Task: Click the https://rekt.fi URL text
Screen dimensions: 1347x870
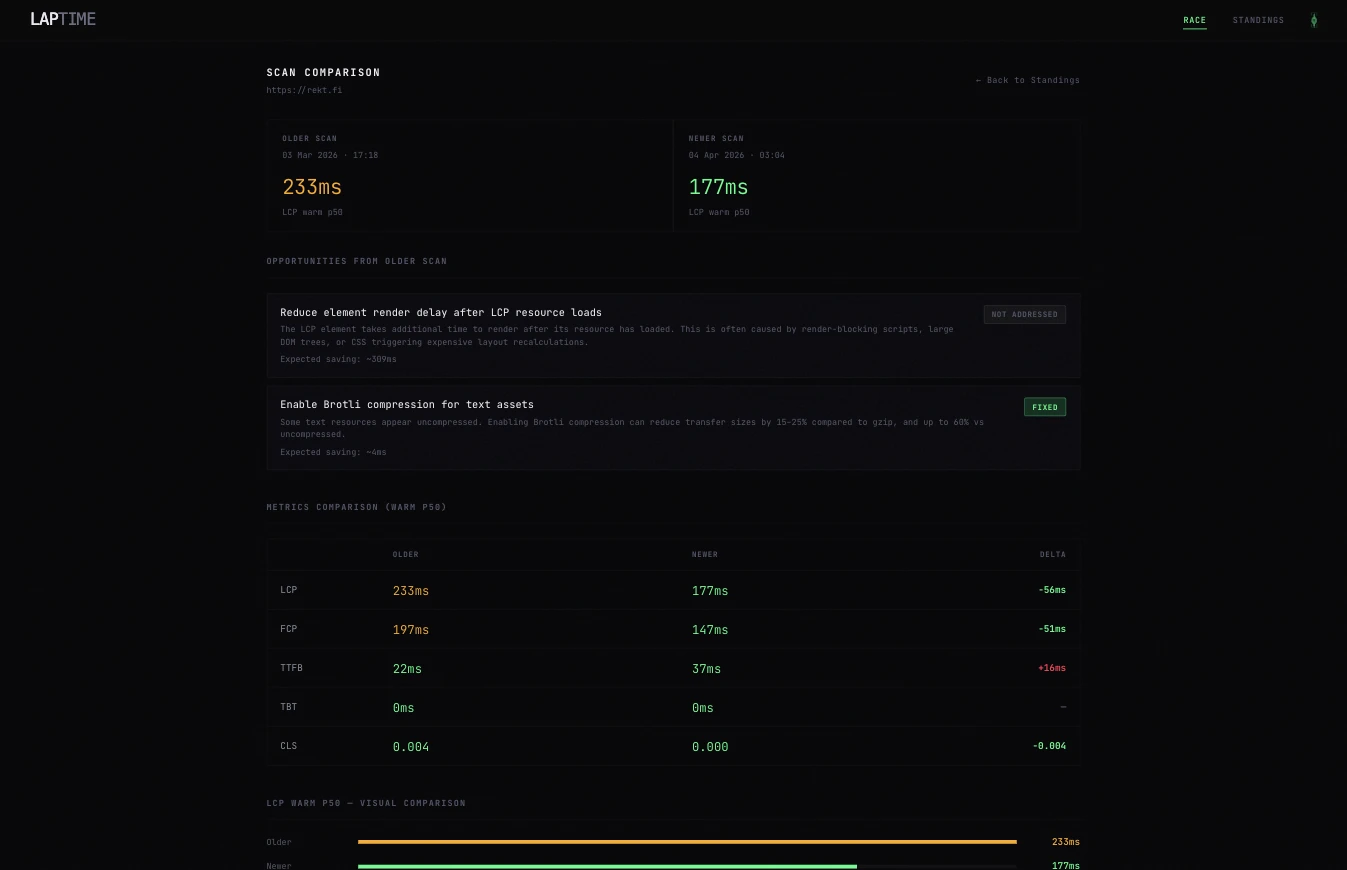Action: pos(304,90)
